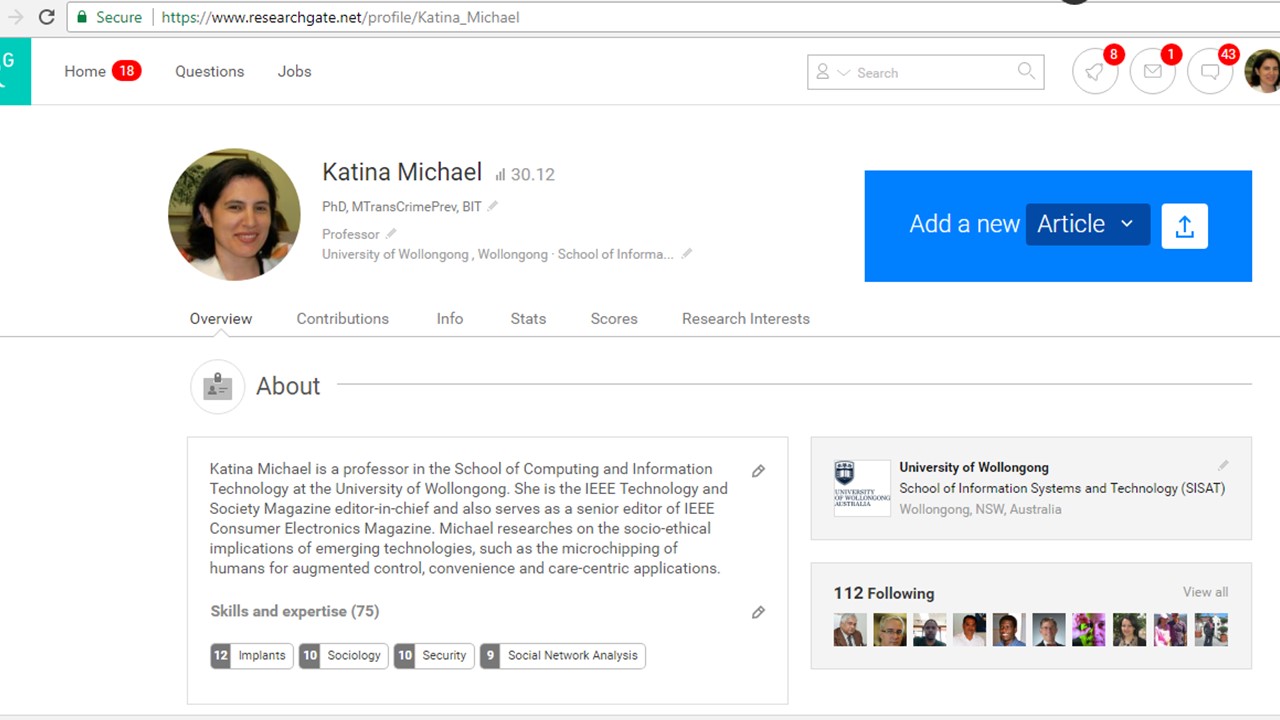
Task: Edit the About biography pencil icon
Action: (758, 471)
